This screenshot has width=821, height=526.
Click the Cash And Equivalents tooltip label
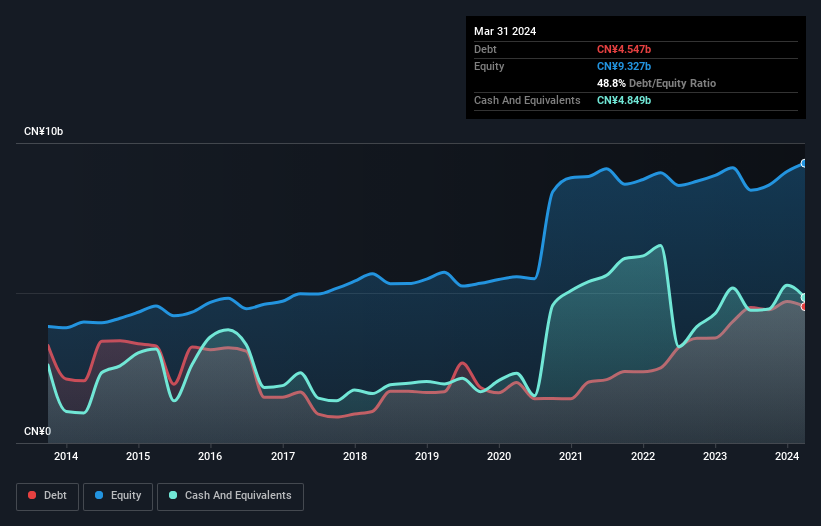[527, 100]
